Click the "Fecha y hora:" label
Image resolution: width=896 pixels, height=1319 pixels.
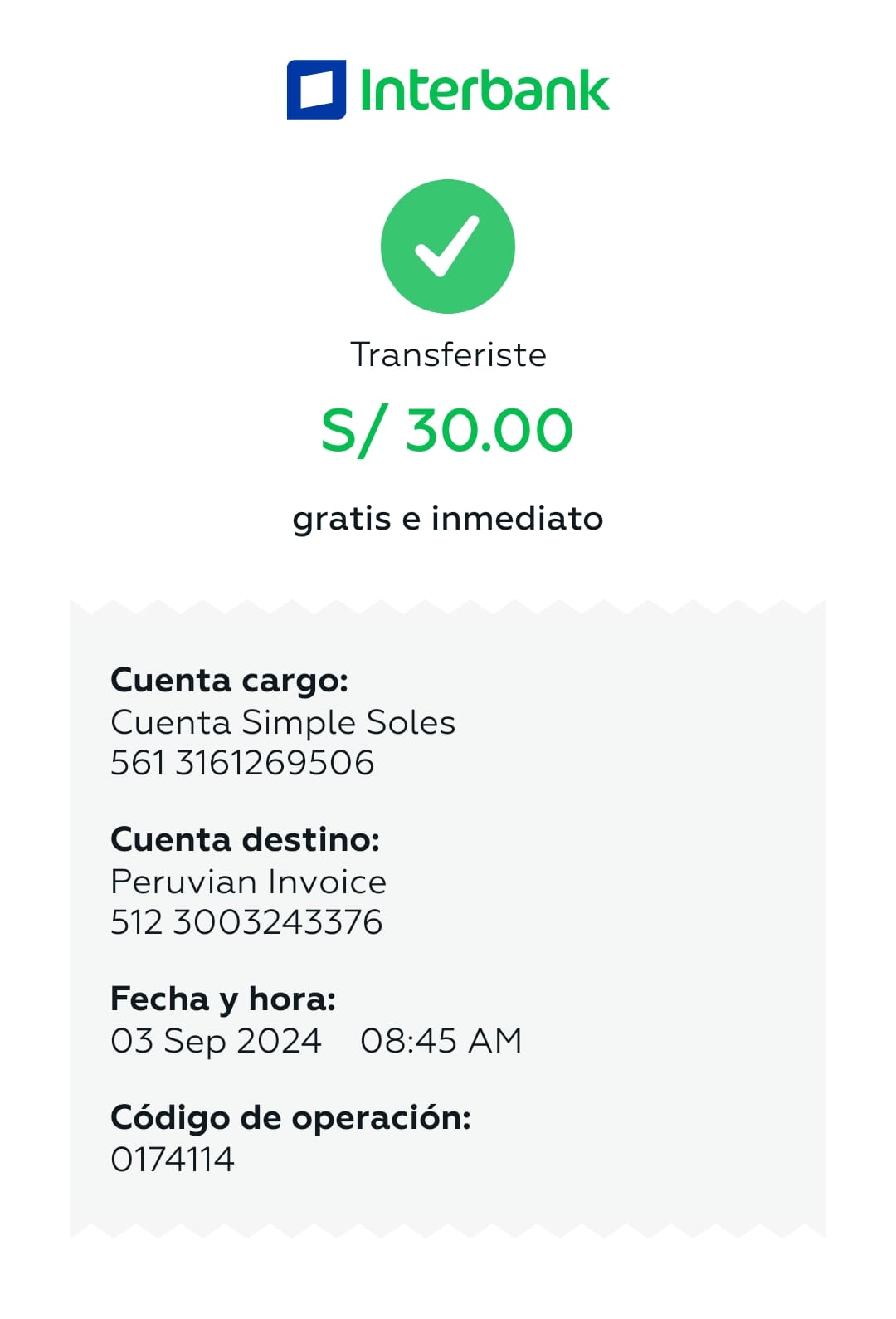pyautogui.click(x=223, y=999)
